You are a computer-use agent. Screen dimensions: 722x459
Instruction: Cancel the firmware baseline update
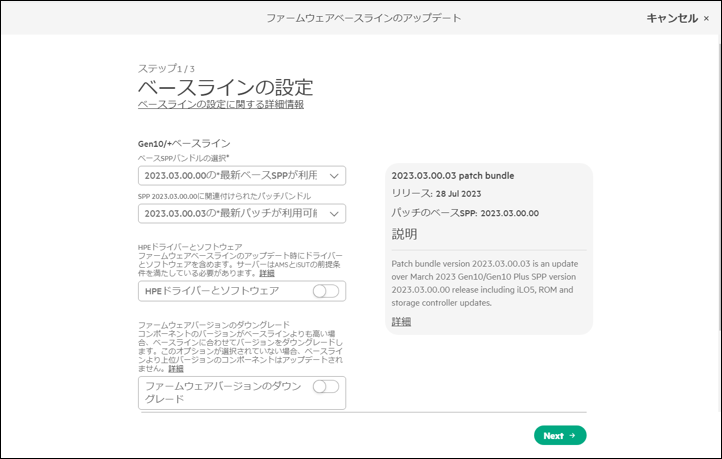click(672, 18)
